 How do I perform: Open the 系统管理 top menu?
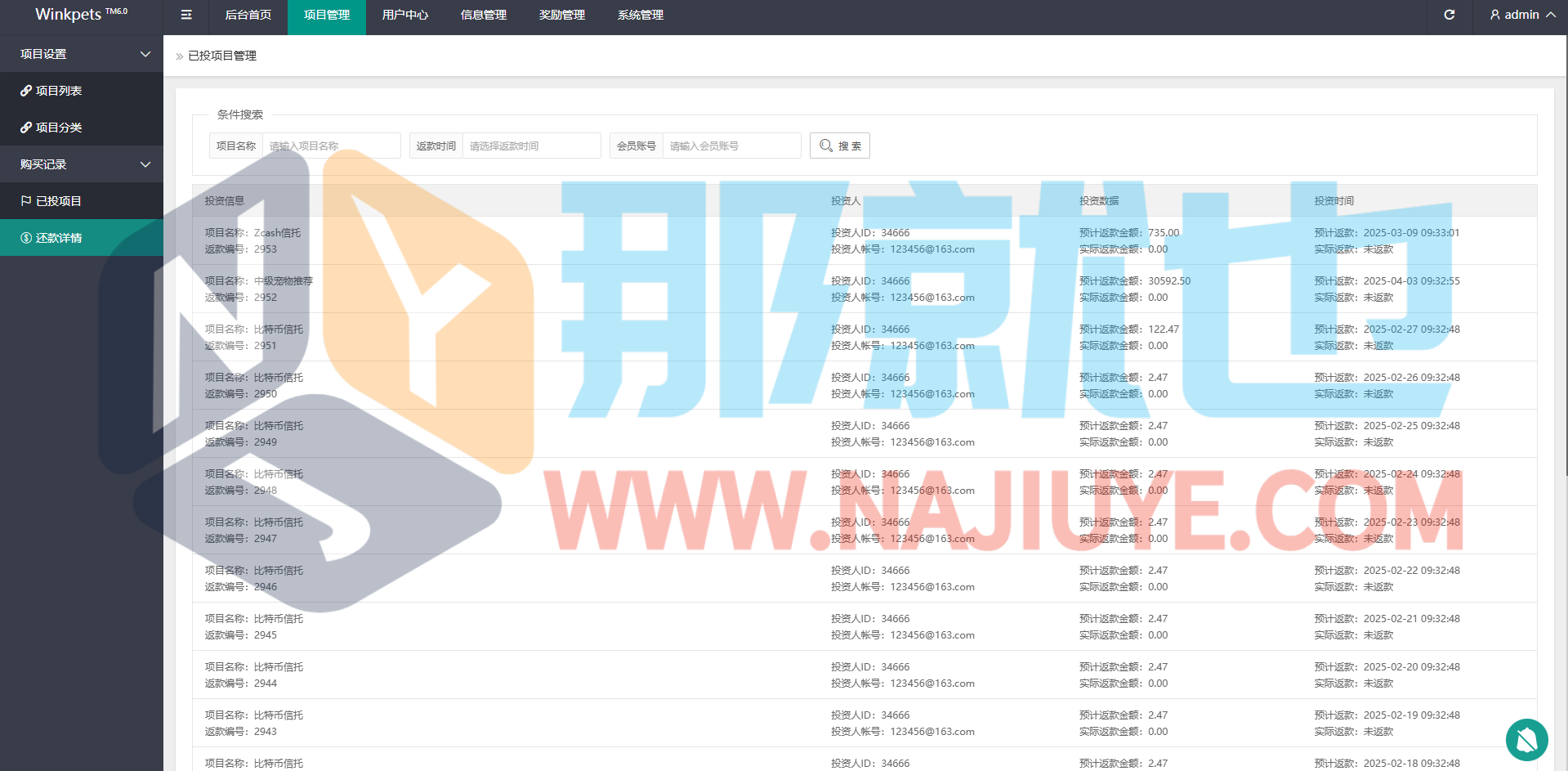(x=640, y=15)
